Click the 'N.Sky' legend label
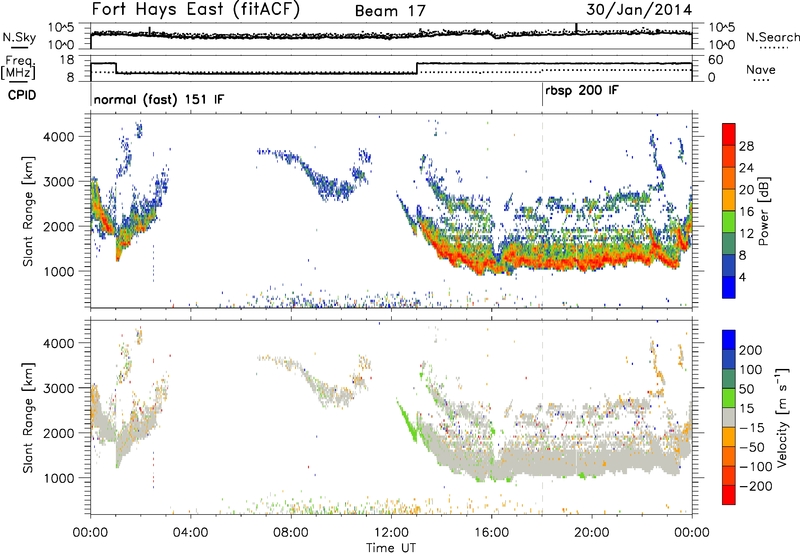The image size is (800, 554). [x=19, y=37]
